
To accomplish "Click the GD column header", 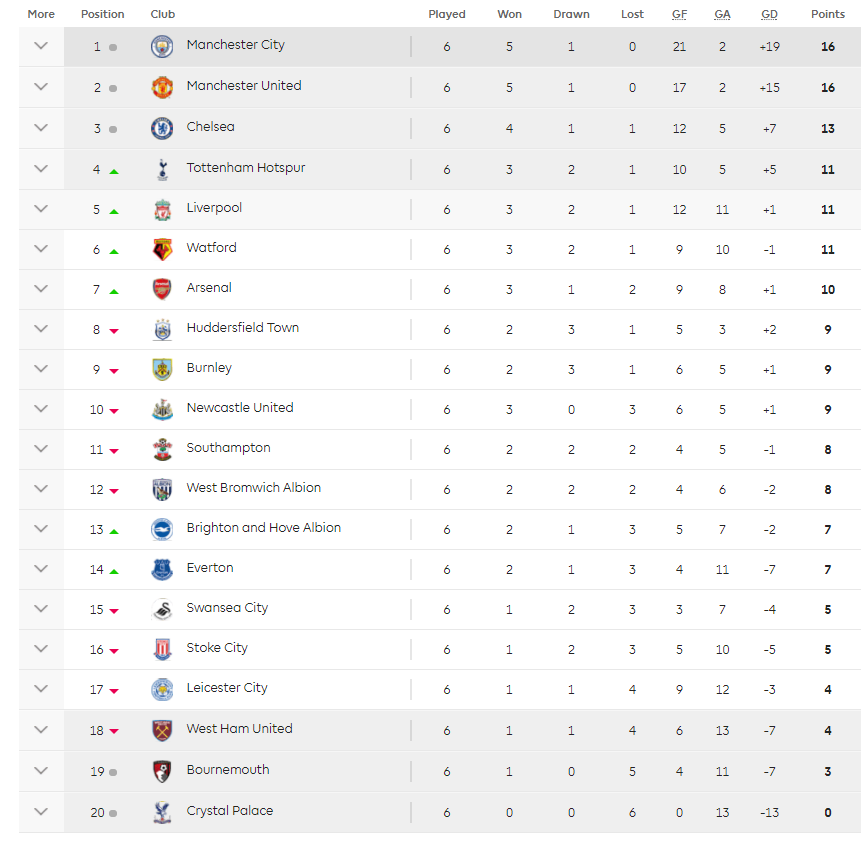I will pos(769,15).
